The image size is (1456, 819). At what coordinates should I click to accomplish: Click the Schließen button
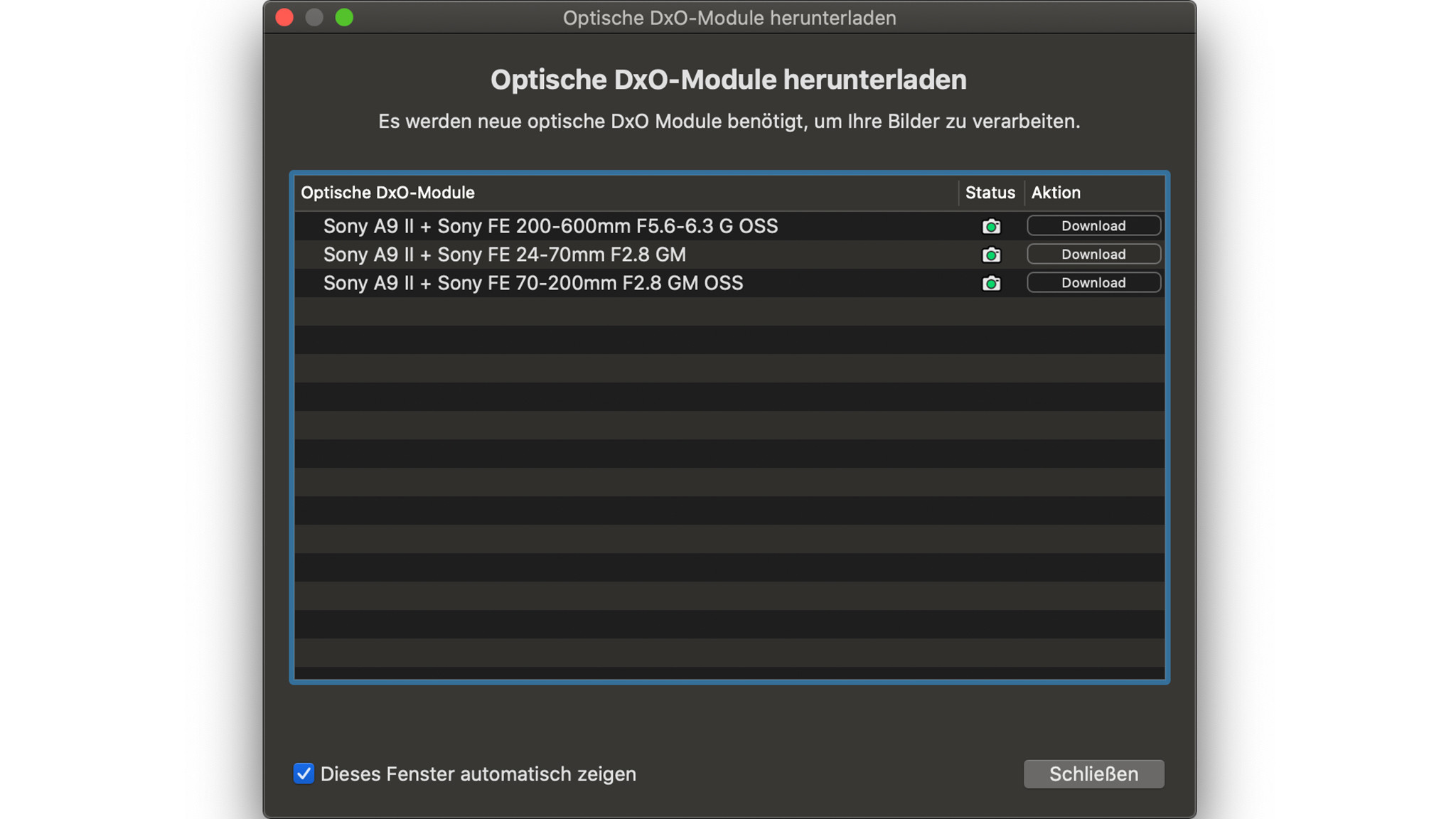pyautogui.click(x=1093, y=773)
